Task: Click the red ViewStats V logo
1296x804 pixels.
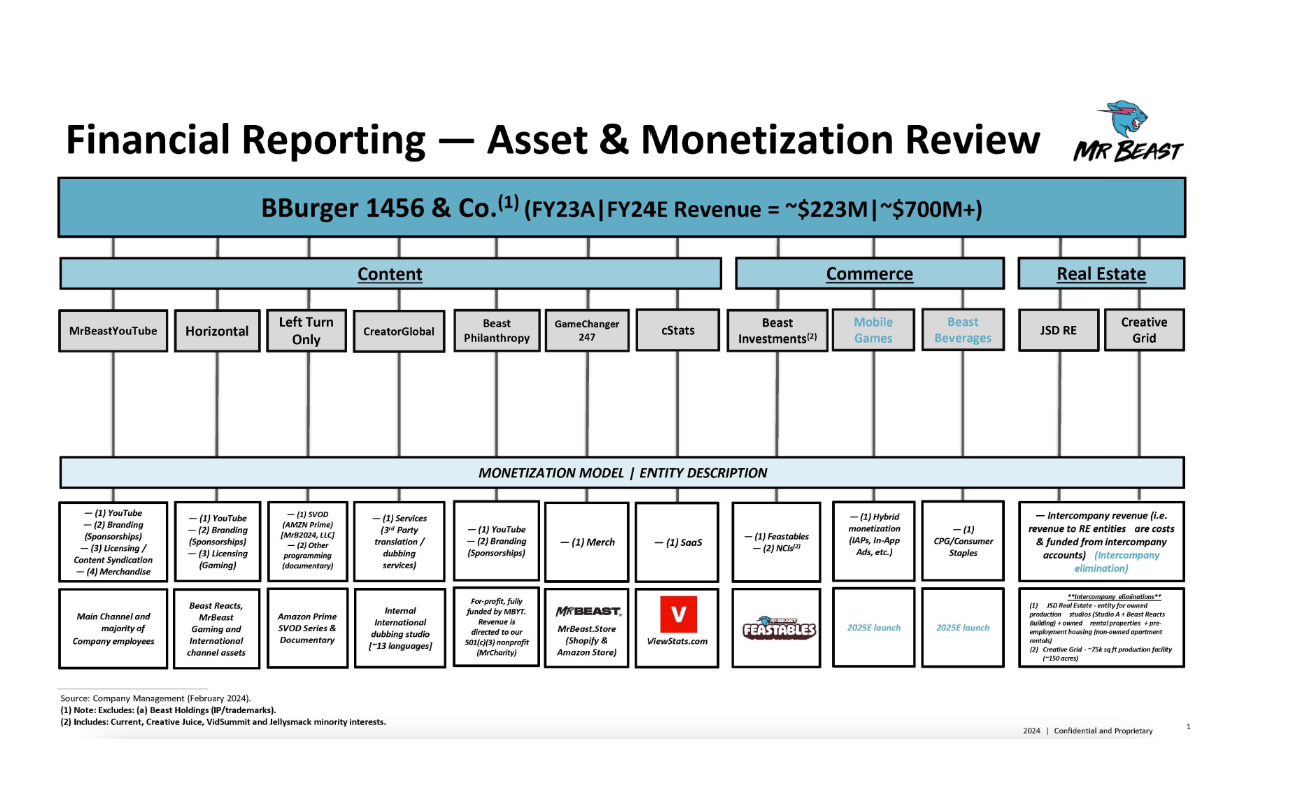Action: (678, 613)
